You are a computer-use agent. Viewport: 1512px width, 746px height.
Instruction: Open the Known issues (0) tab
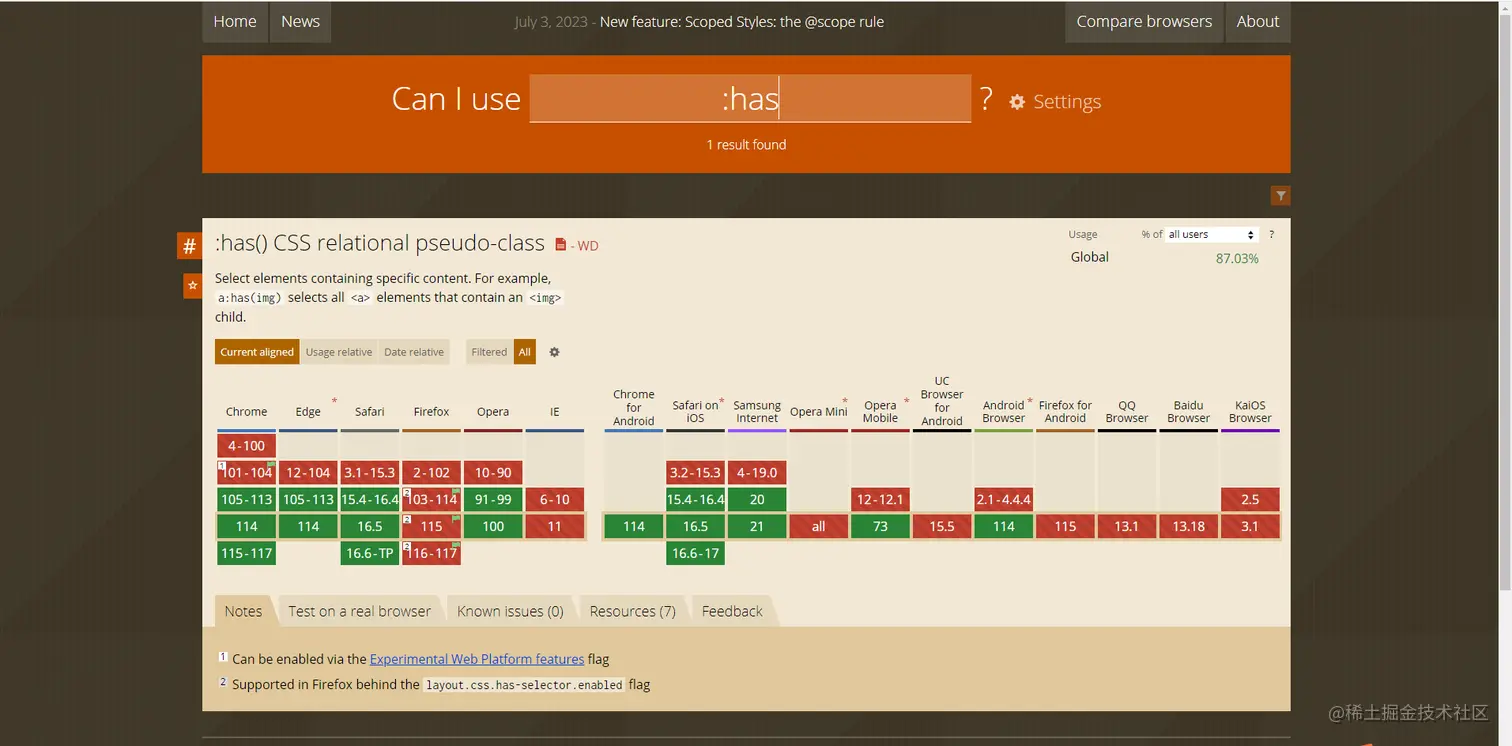tap(510, 611)
